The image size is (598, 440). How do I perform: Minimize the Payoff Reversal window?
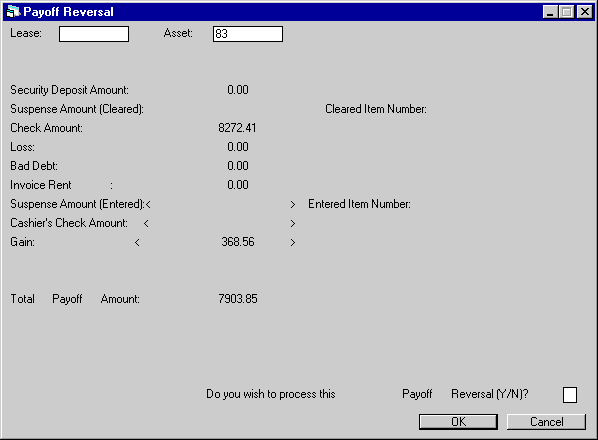(x=550, y=12)
